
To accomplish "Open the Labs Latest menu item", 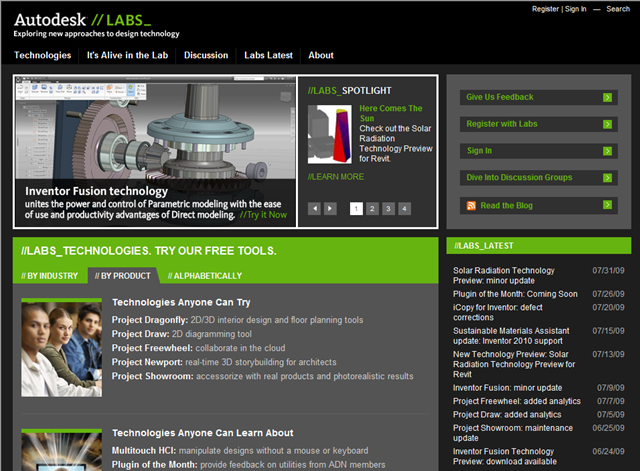I will (267, 55).
